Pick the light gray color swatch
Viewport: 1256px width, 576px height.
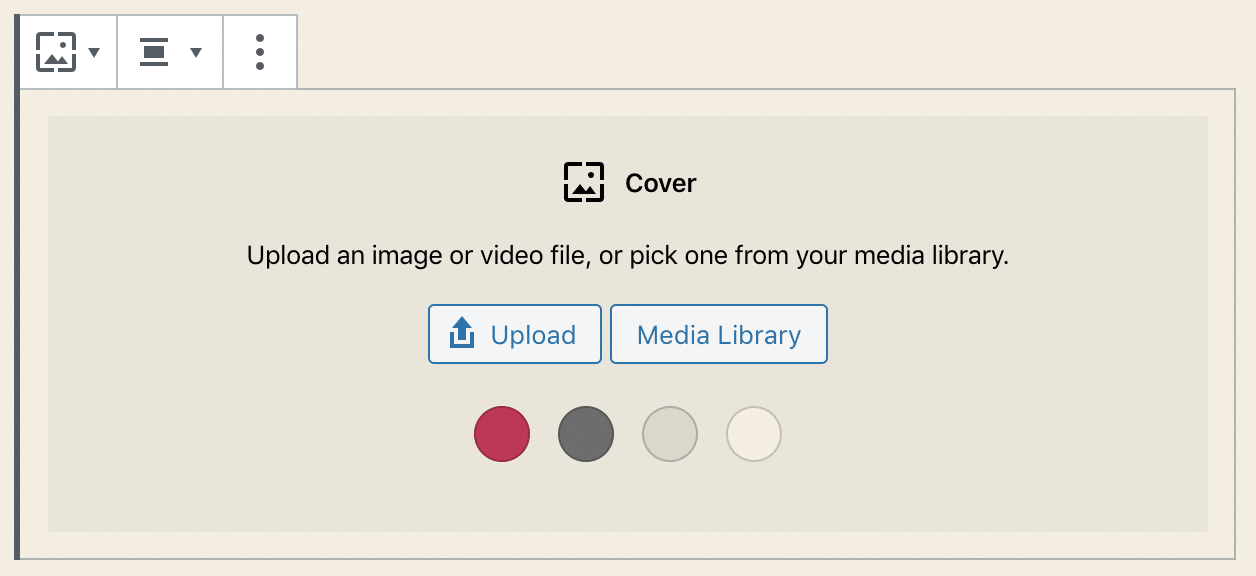pos(670,434)
